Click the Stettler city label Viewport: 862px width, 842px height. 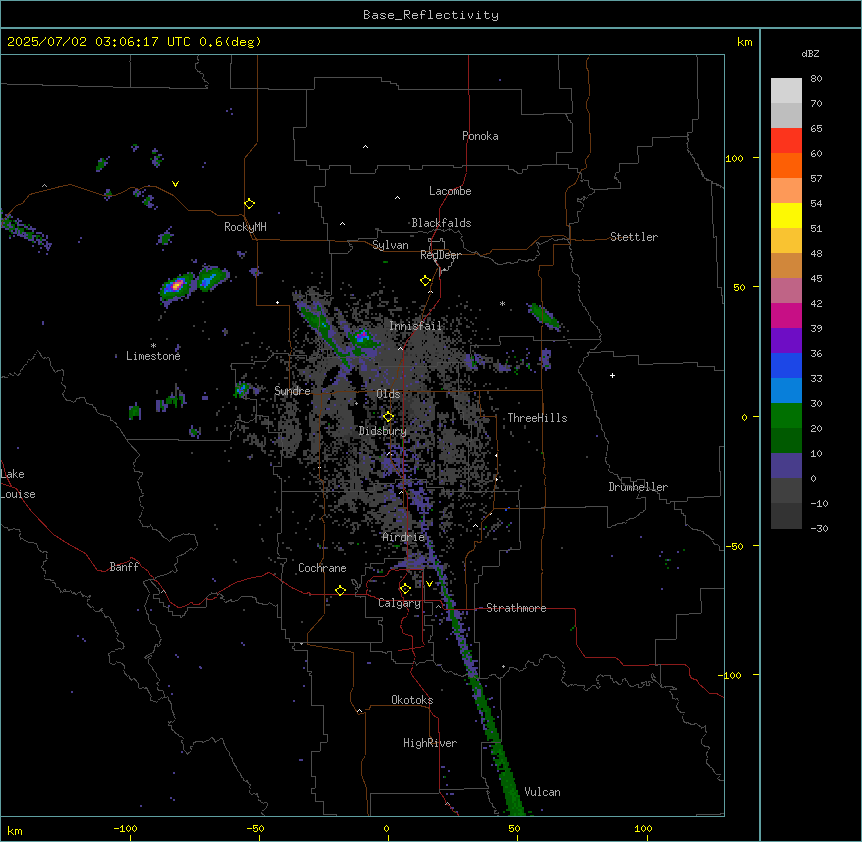click(634, 237)
